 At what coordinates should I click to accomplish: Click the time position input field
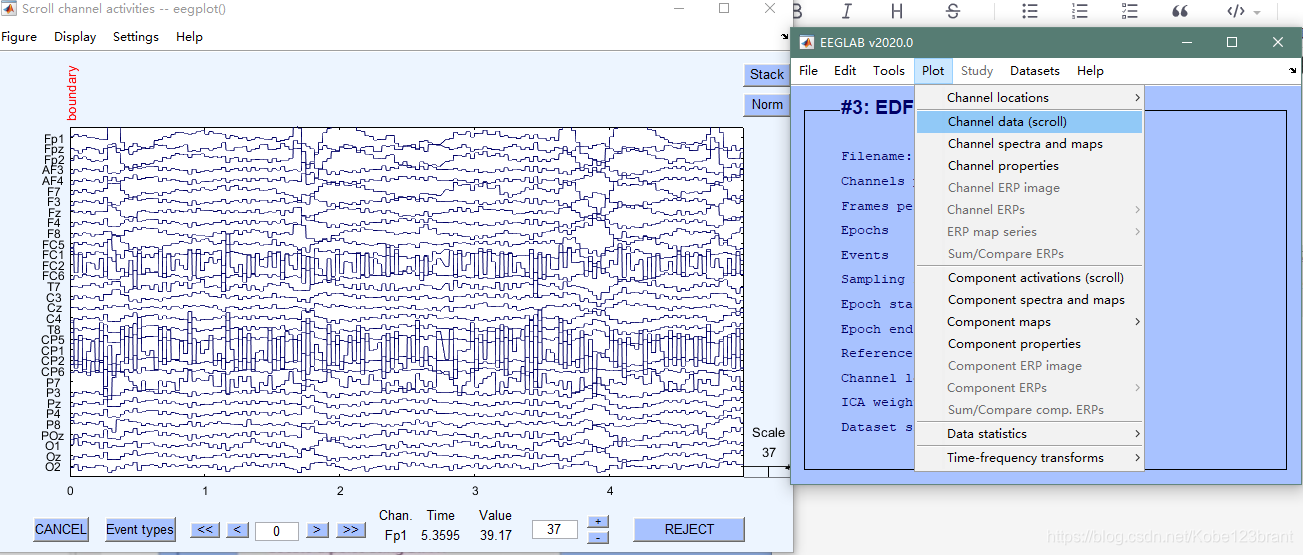tap(277, 531)
